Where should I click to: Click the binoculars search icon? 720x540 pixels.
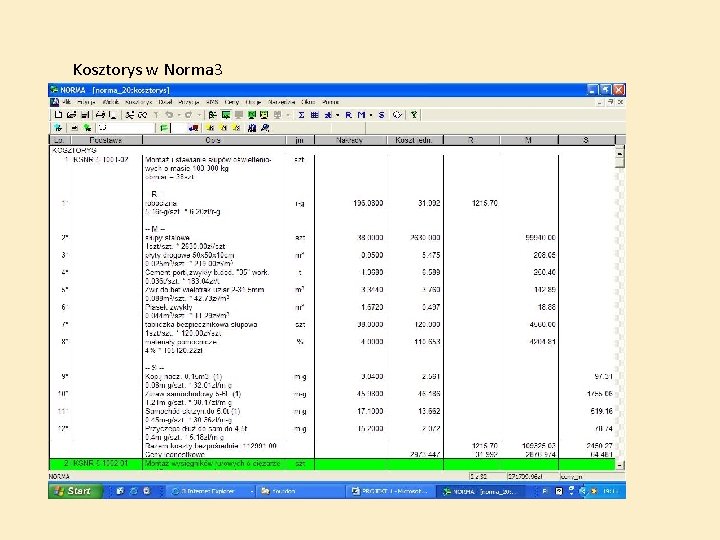click(252, 128)
